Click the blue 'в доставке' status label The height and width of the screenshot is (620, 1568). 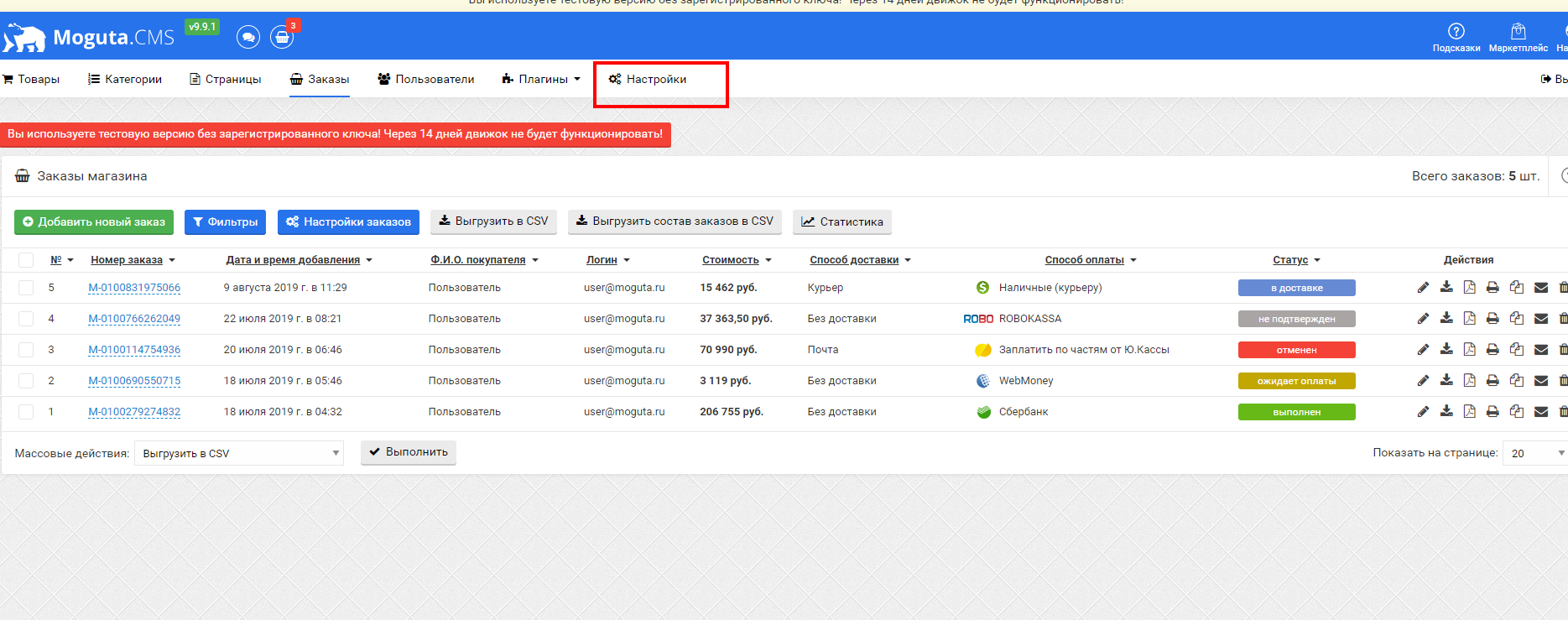pyautogui.click(x=1297, y=288)
